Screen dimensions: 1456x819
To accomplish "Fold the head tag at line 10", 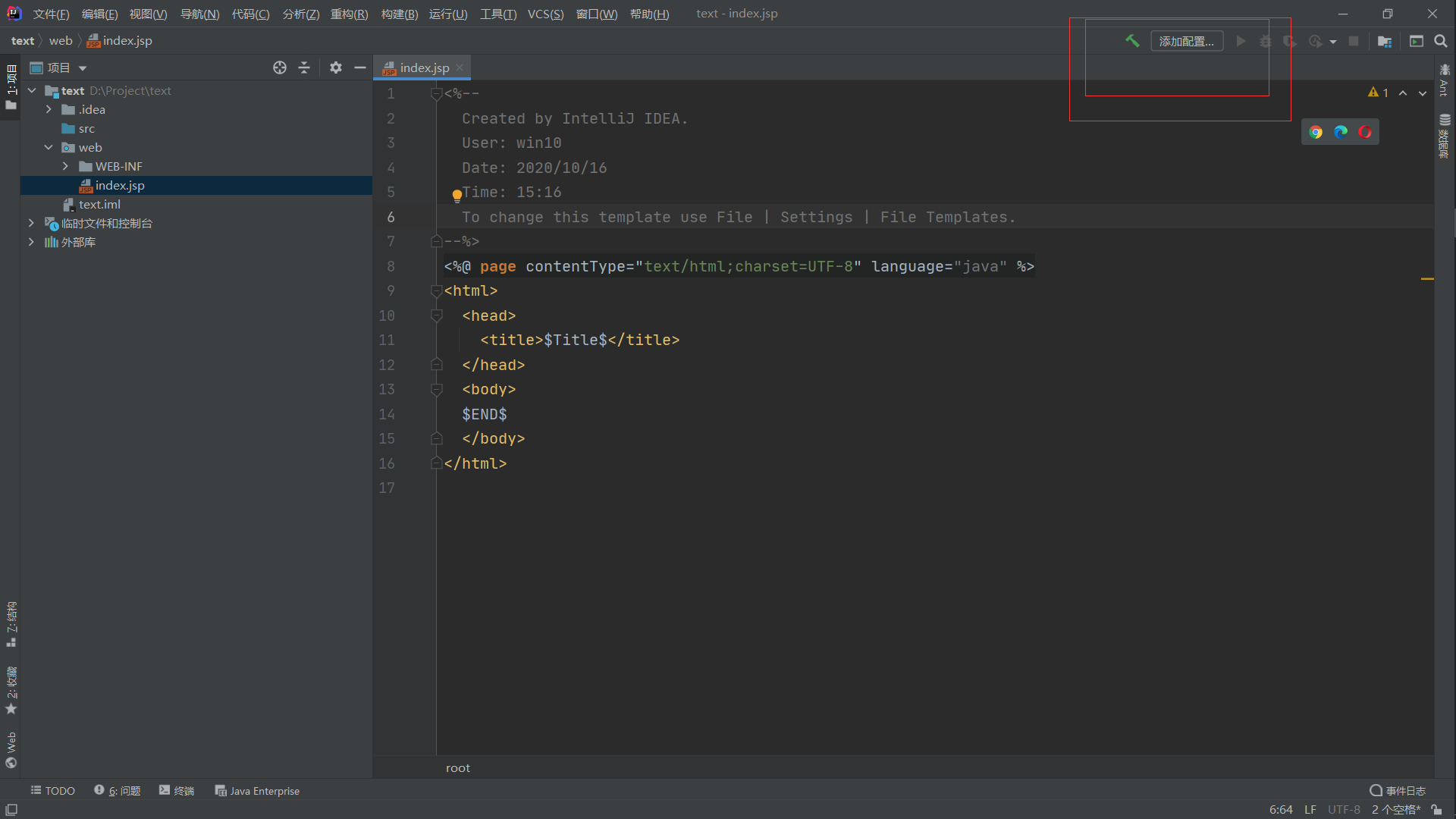I will point(436,315).
